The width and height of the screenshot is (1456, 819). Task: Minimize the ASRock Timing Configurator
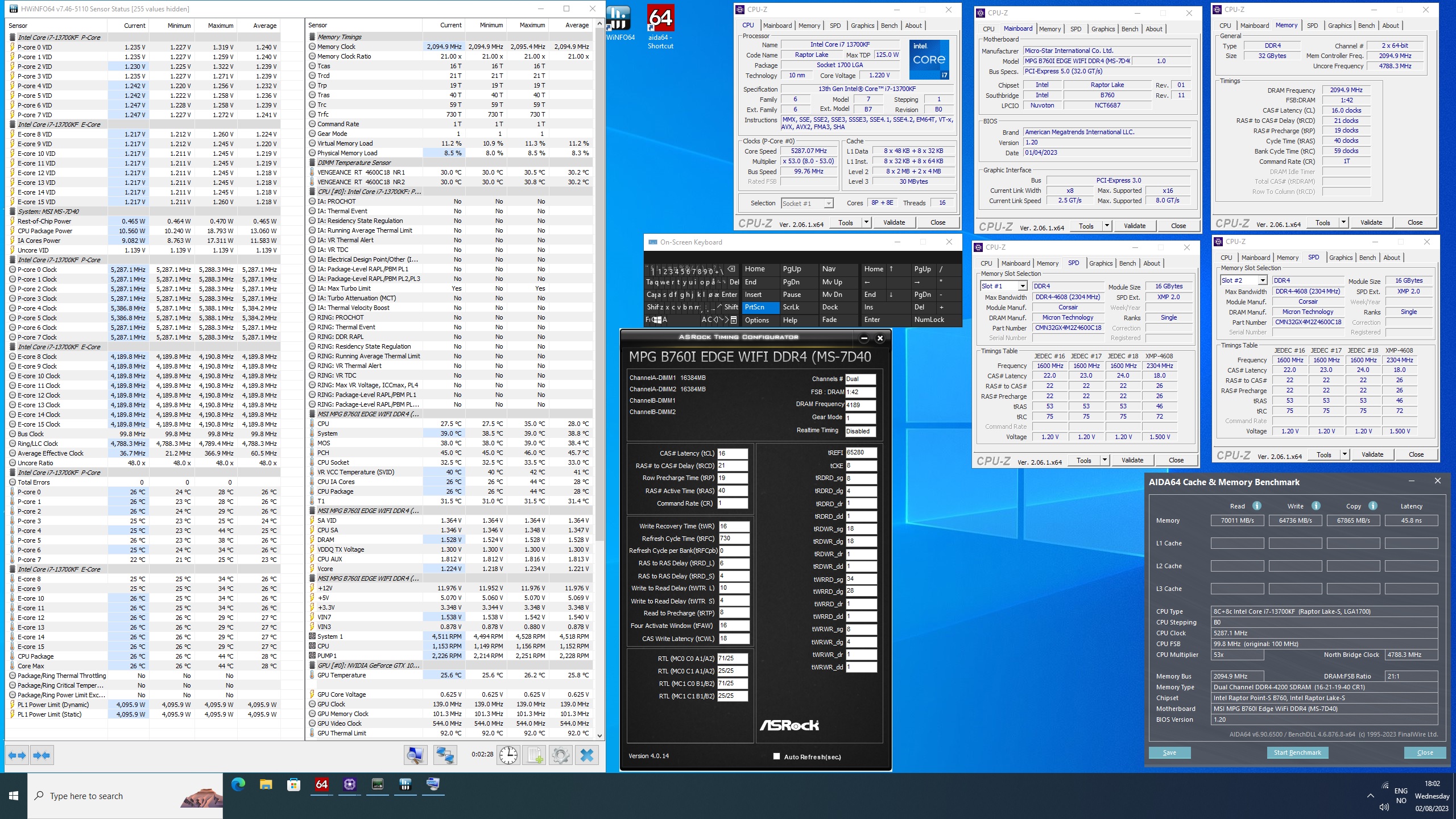click(864, 338)
